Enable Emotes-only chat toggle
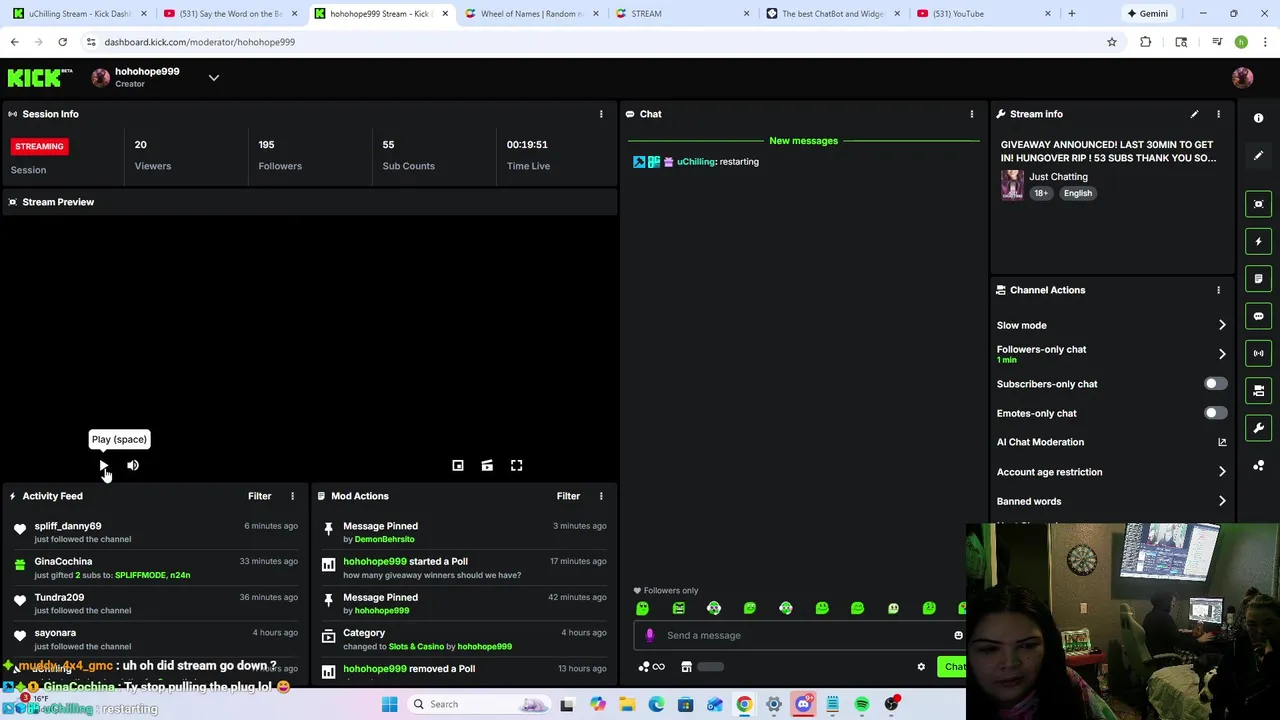Image resolution: width=1280 pixels, height=720 pixels. pos(1215,413)
